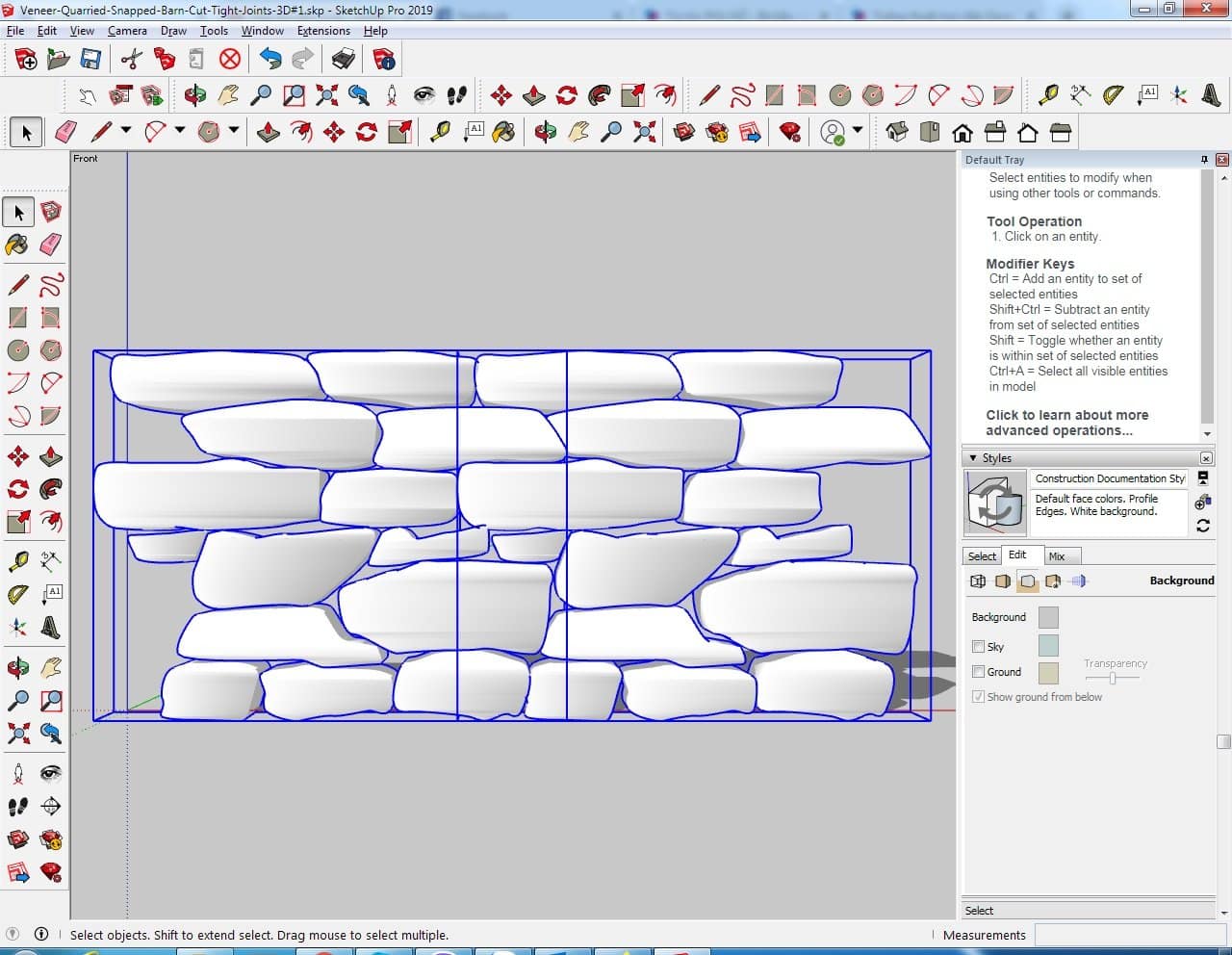Toggle Show ground from below checkbox
This screenshot has height=955, width=1232.
point(978,697)
